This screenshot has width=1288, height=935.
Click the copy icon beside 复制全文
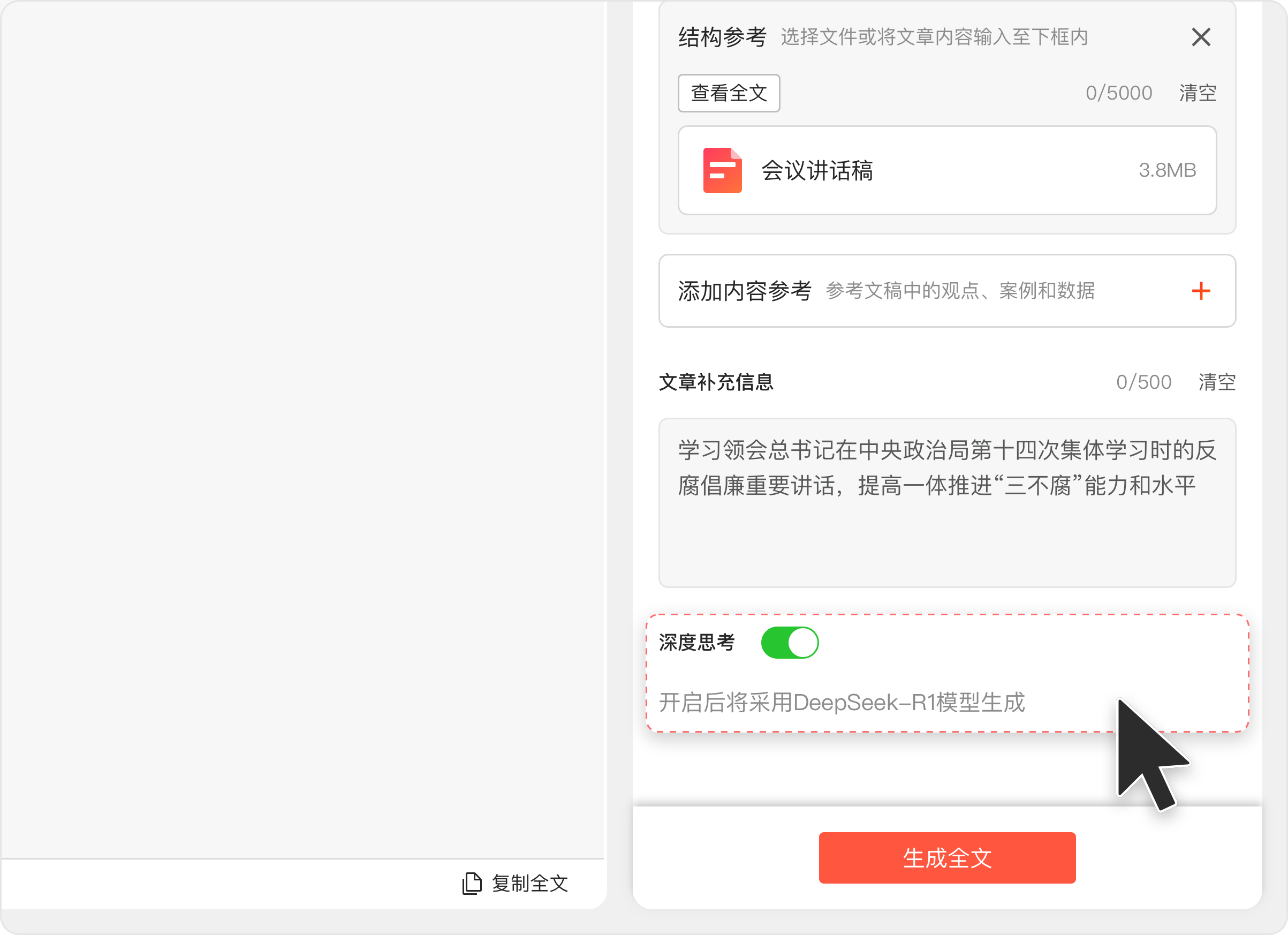[472, 883]
